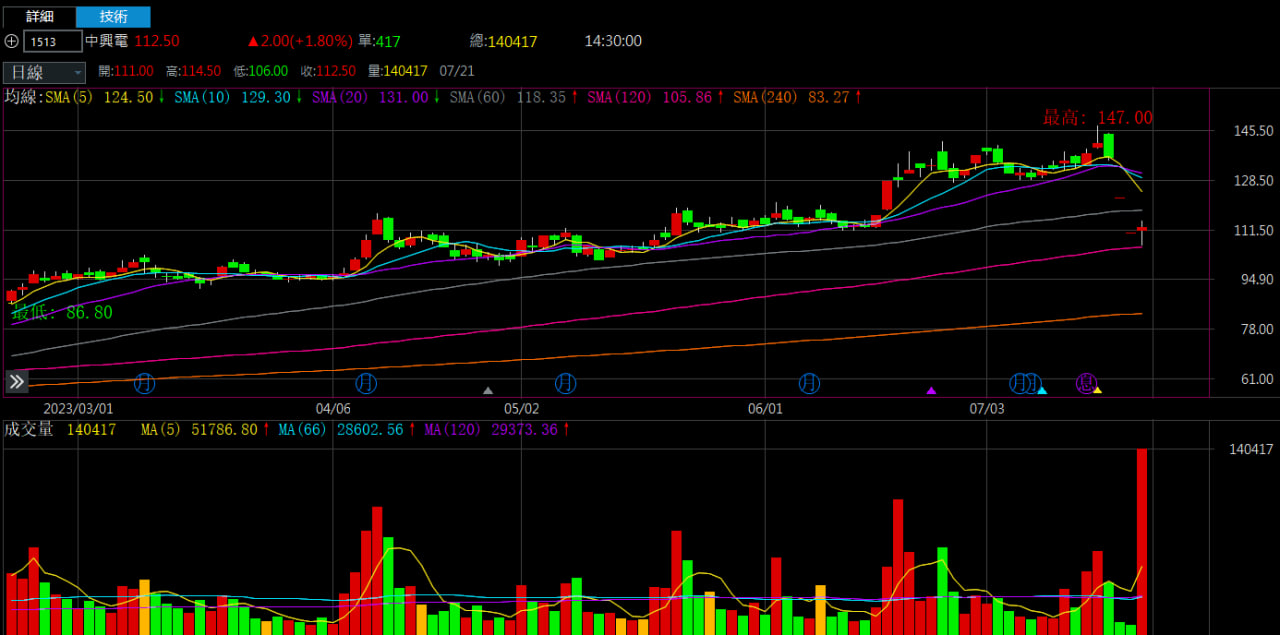This screenshot has width=1280, height=635.
Task: Click the yellow triangle event marker
Action: pyautogui.click(x=1097, y=389)
